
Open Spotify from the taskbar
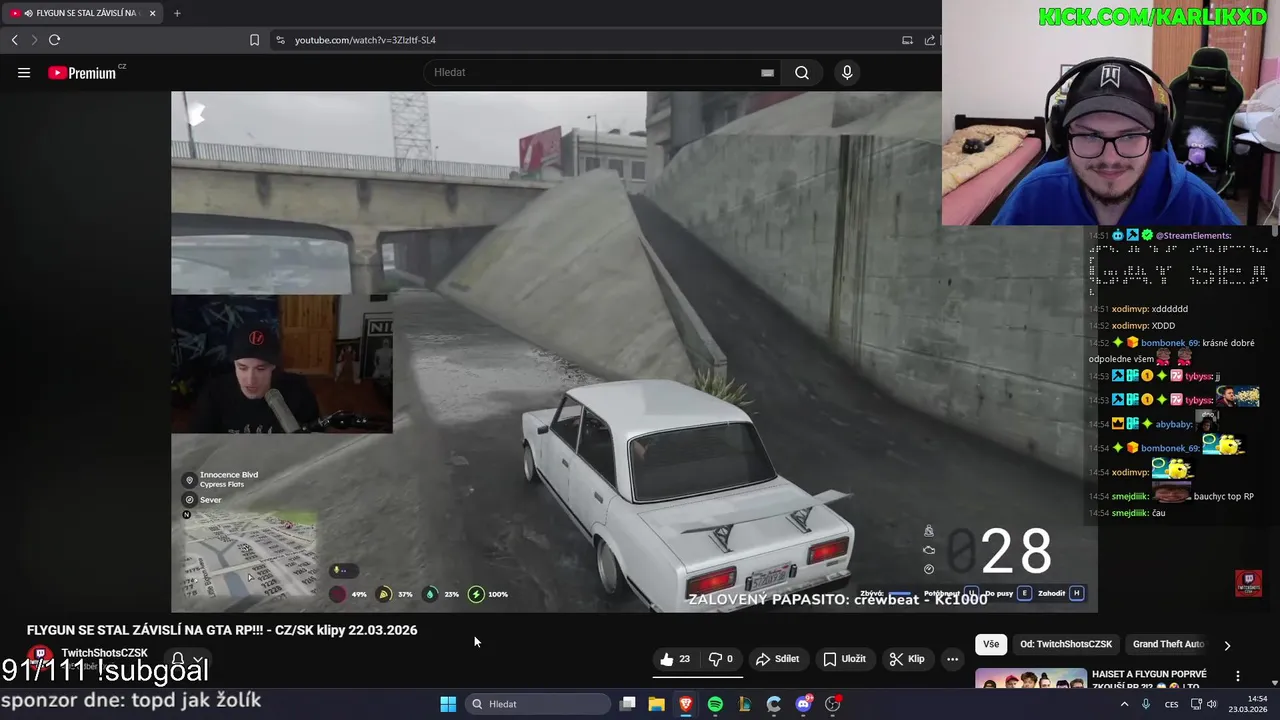point(715,704)
